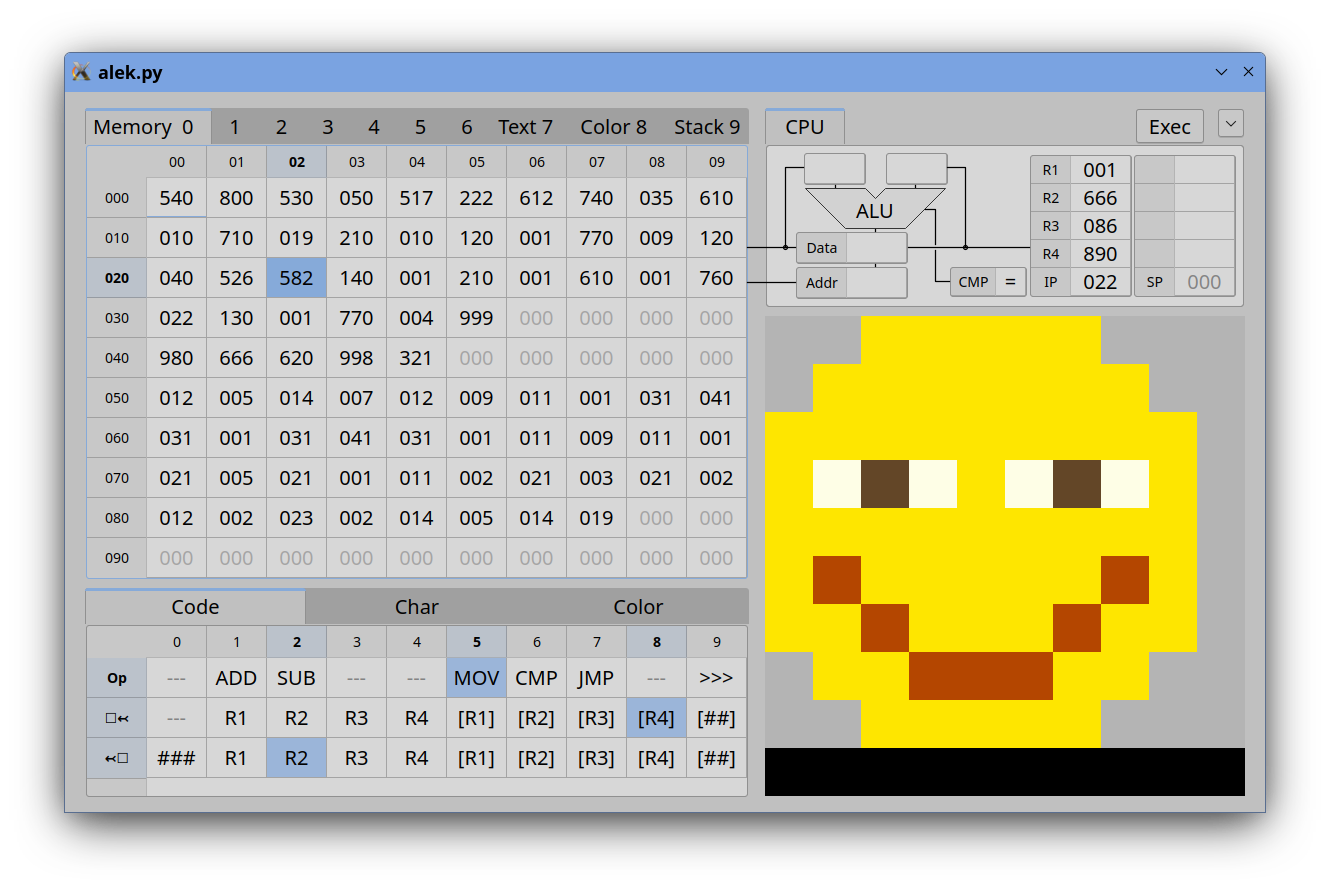The height and width of the screenshot is (889, 1330).
Task: Click the IP register value 022
Action: coord(1099,282)
